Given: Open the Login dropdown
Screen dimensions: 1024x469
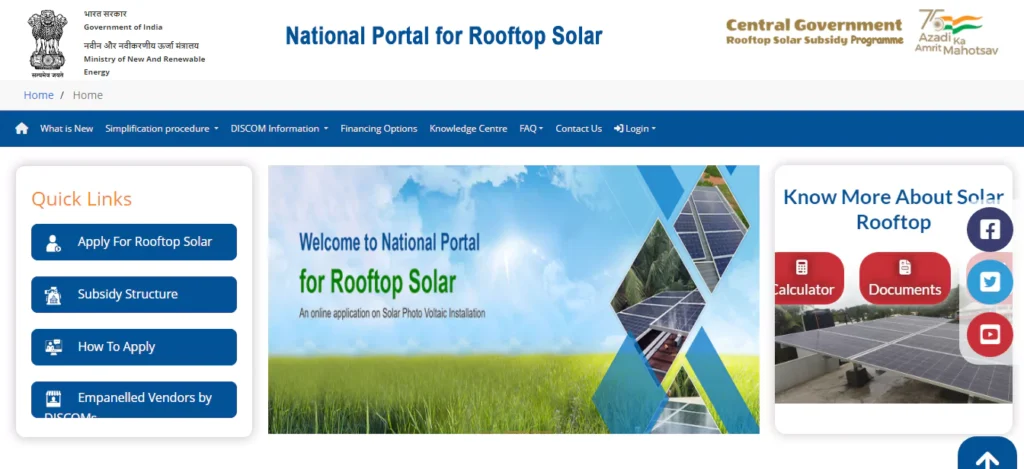Looking at the screenshot, I should [635, 129].
